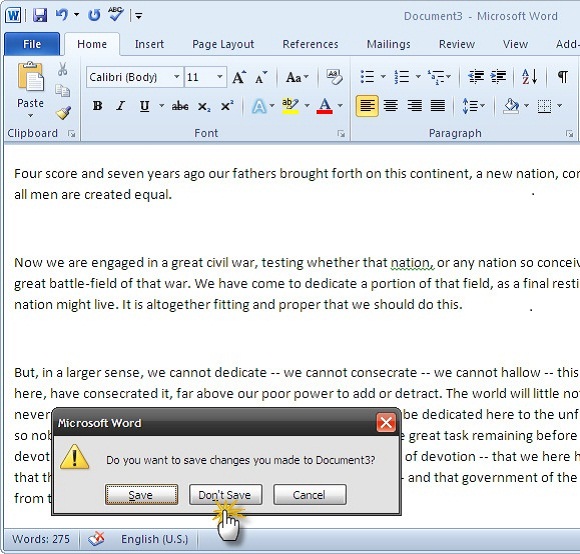Toggle Show/Hide paragraph marks

(563, 77)
